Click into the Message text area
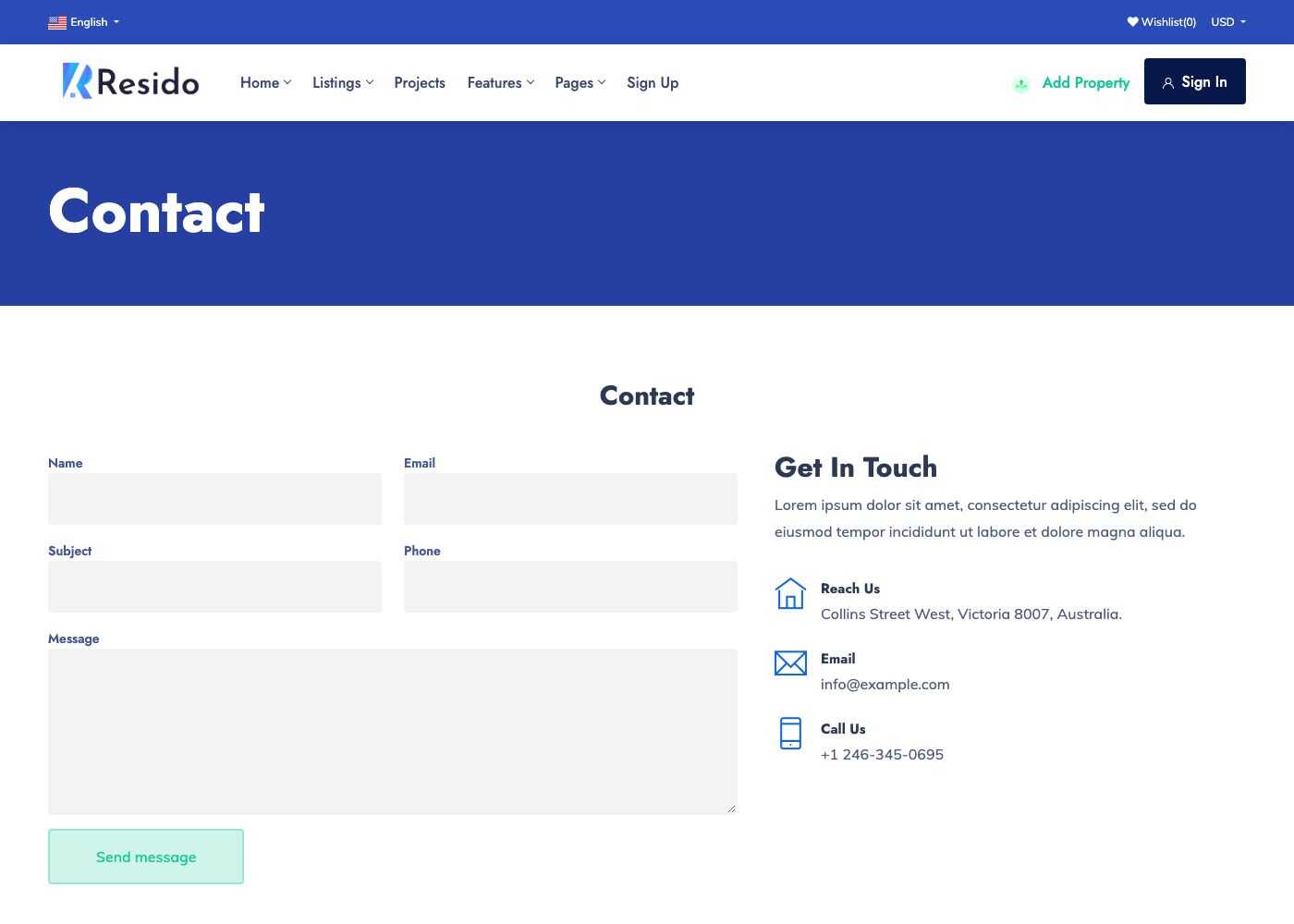The height and width of the screenshot is (924, 1294). click(393, 732)
